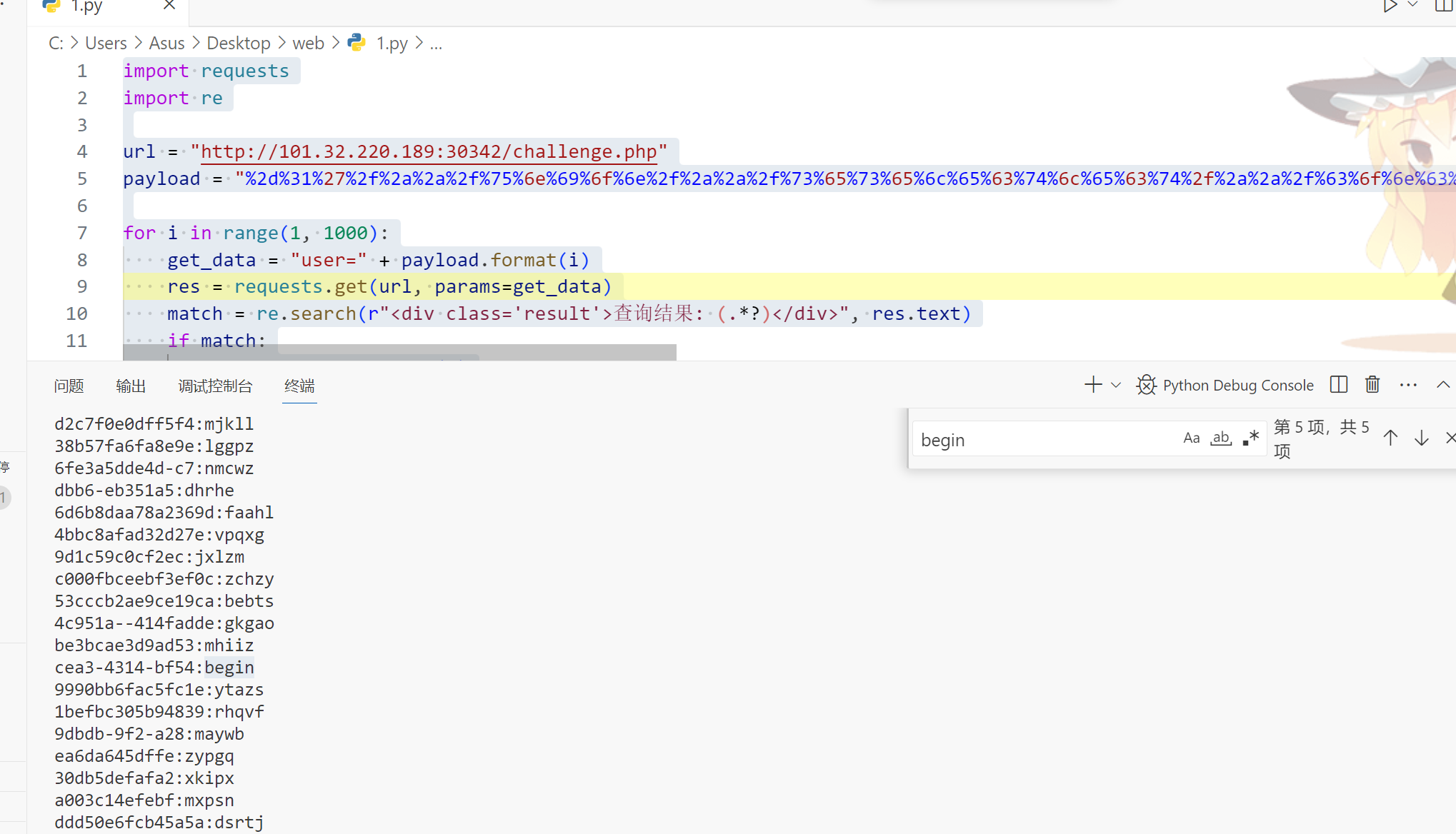The width and height of the screenshot is (1456, 834).
Task: Click terminal line '30db5defafa2:xkipx'
Action: click(x=144, y=778)
